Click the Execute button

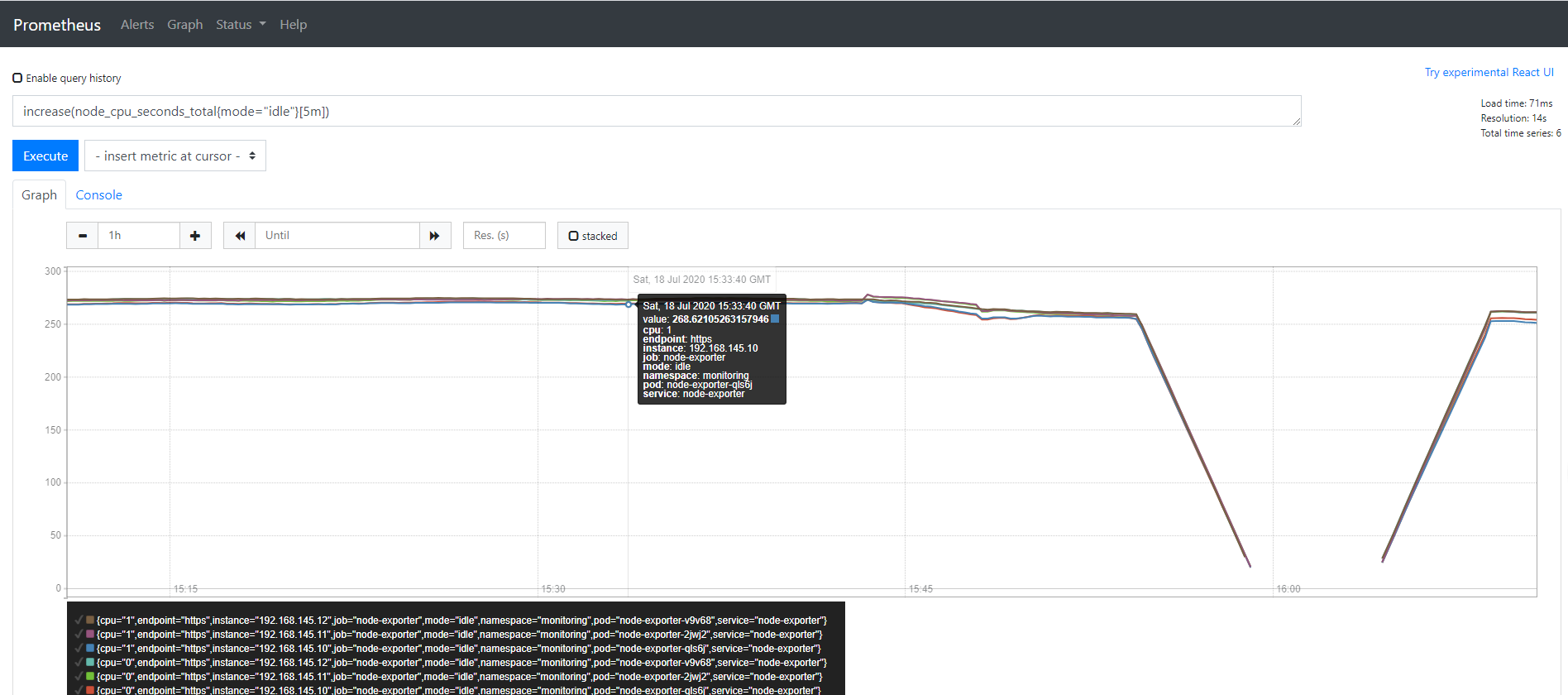(45, 156)
